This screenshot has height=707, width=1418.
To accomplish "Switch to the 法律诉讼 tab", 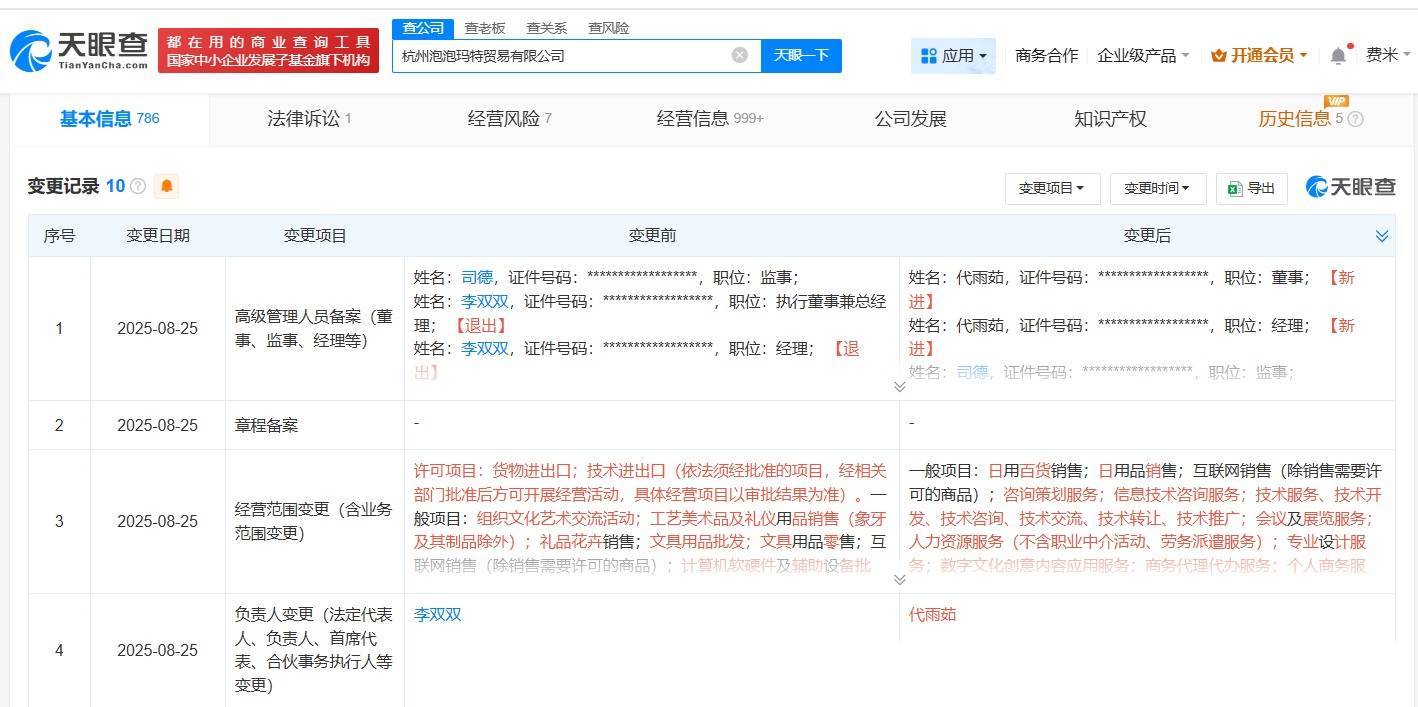I will (x=308, y=119).
